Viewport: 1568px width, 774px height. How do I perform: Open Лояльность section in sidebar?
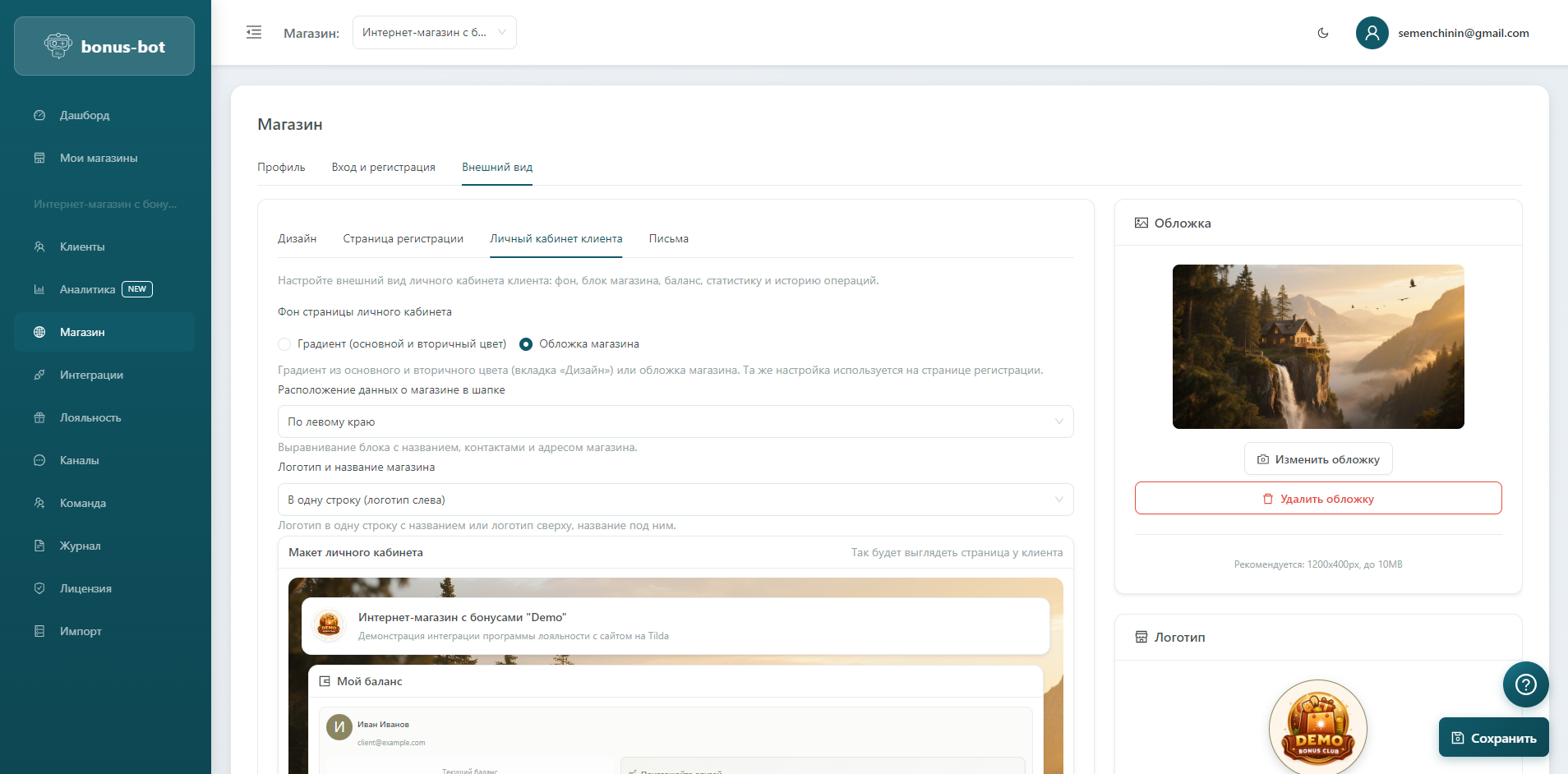point(90,417)
